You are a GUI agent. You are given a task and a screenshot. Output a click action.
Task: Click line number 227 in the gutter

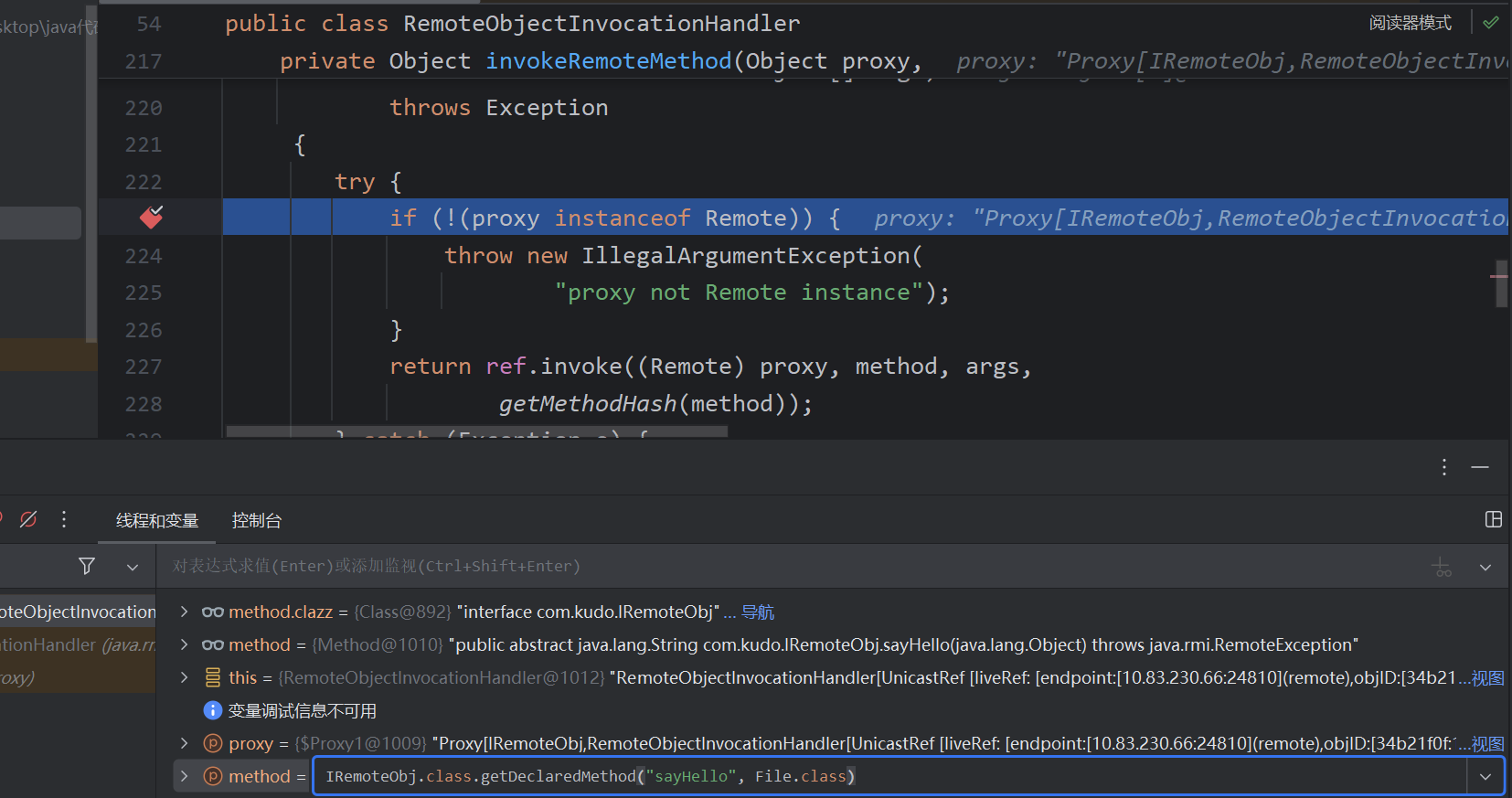pyautogui.click(x=144, y=367)
